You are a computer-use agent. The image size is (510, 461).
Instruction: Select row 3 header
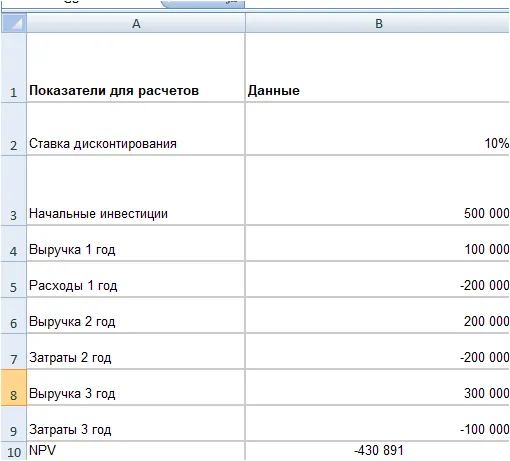[x=13, y=190]
